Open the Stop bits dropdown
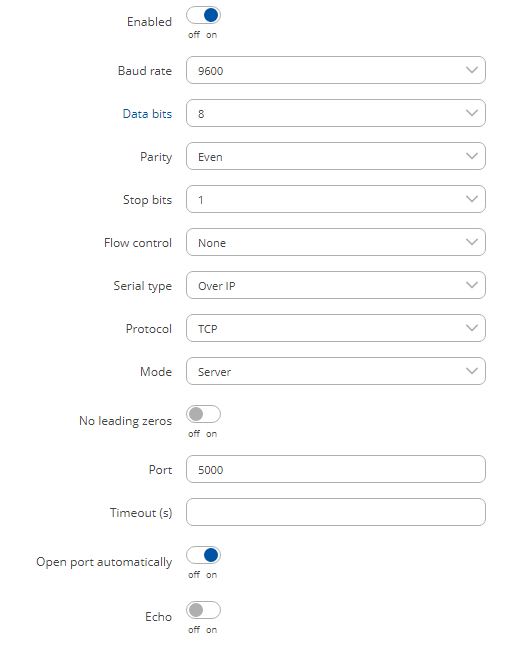Viewport: 515px width, 646px height. tap(336, 199)
